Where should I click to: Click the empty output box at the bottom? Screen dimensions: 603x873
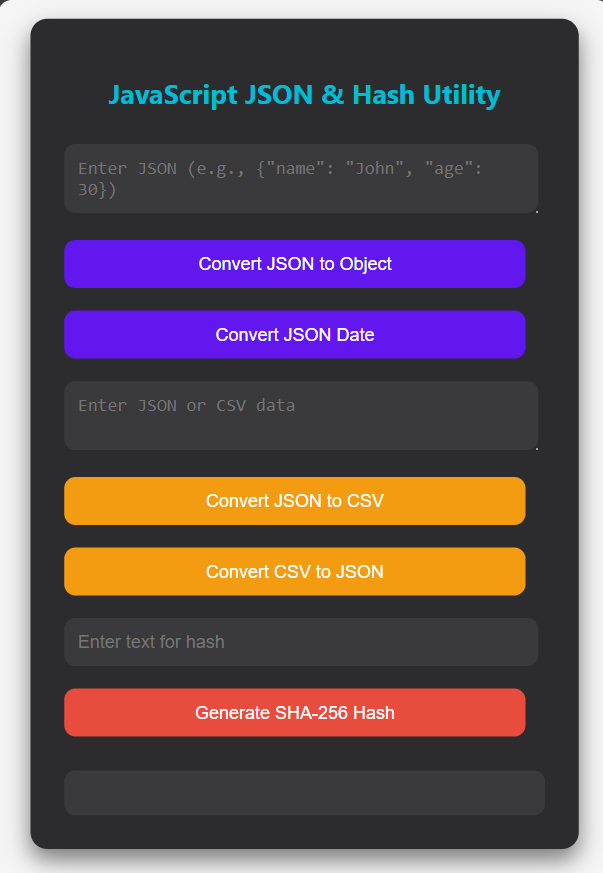tap(305, 793)
